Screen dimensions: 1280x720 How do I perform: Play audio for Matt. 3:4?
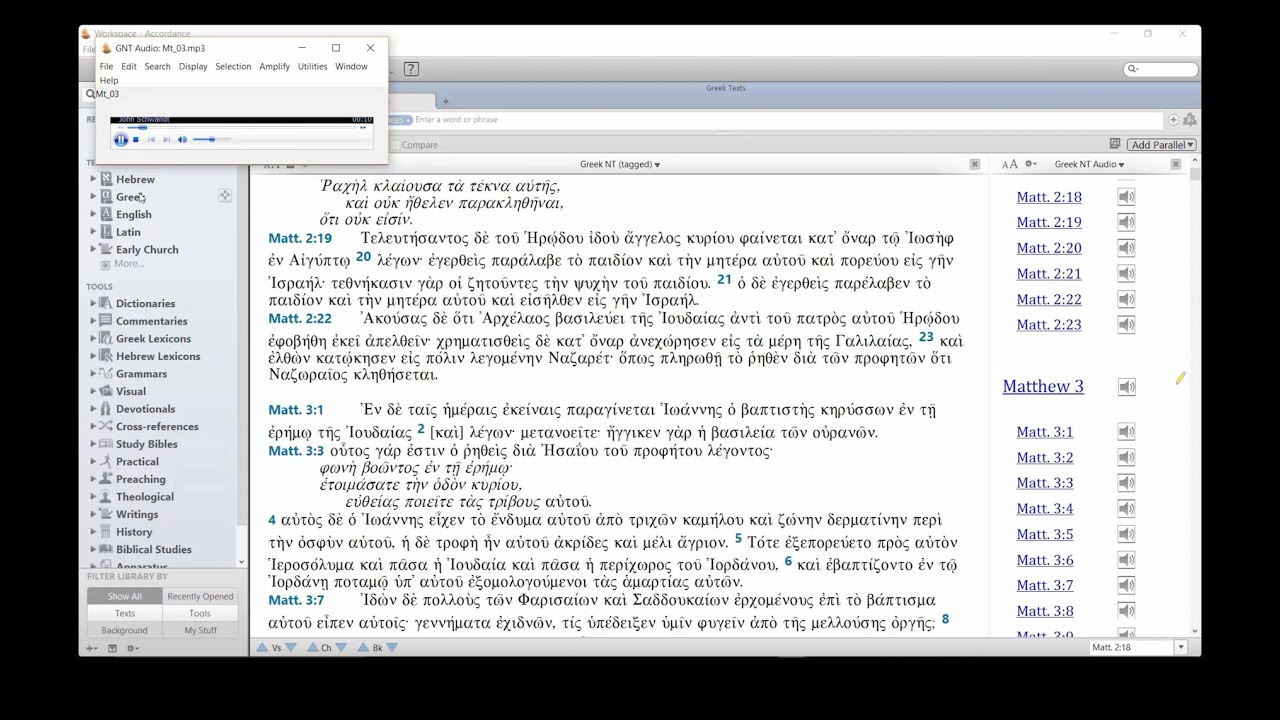coord(1126,508)
